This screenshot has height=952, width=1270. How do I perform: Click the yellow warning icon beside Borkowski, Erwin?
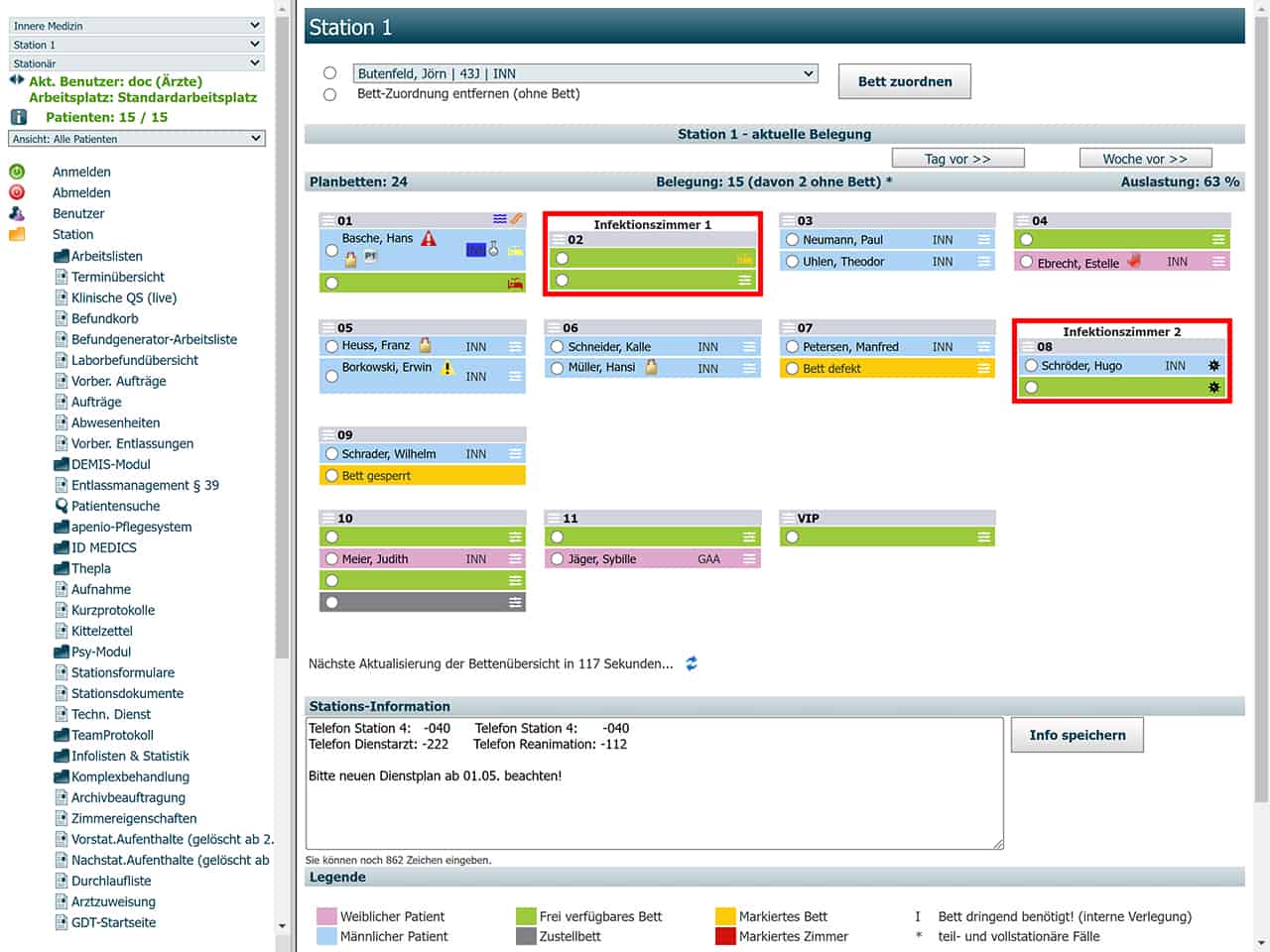(x=446, y=368)
